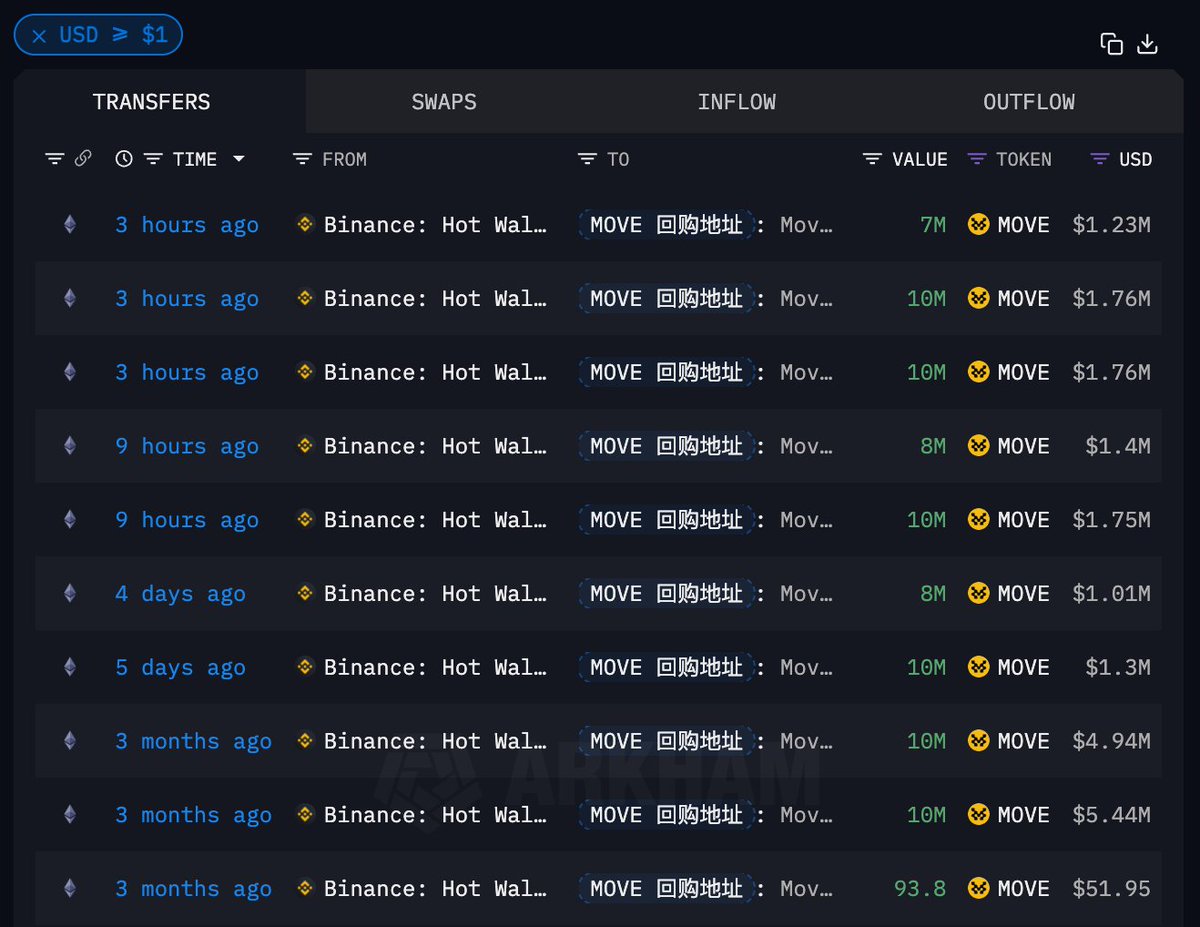Click the chain link icon in the table header
Image resolution: width=1200 pixels, height=927 pixels.
[83, 158]
